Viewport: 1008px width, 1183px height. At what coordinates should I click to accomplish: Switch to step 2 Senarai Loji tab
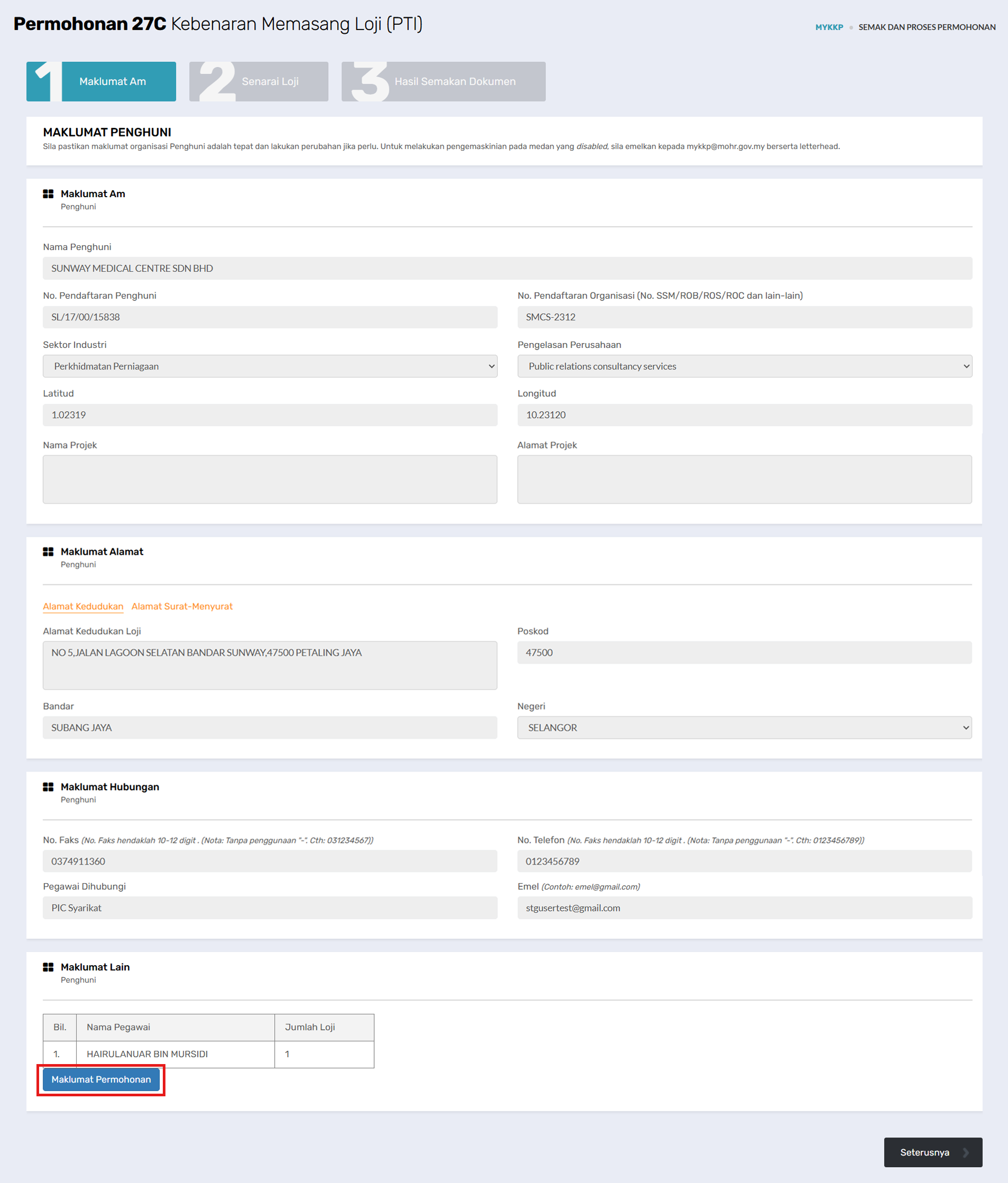tap(258, 81)
